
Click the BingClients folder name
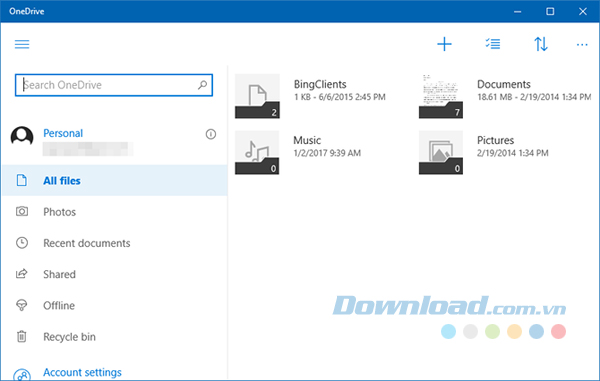(x=320, y=84)
